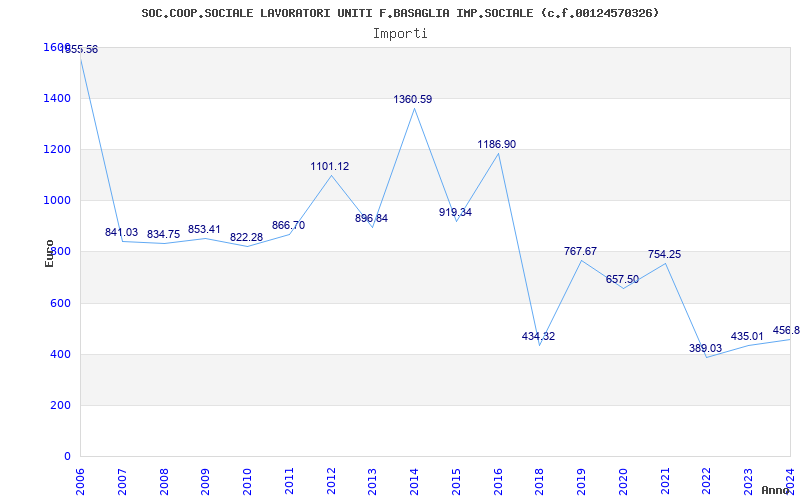Select the 841.03 data label
This screenshot has height=500, width=800.
[x=121, y=232]
